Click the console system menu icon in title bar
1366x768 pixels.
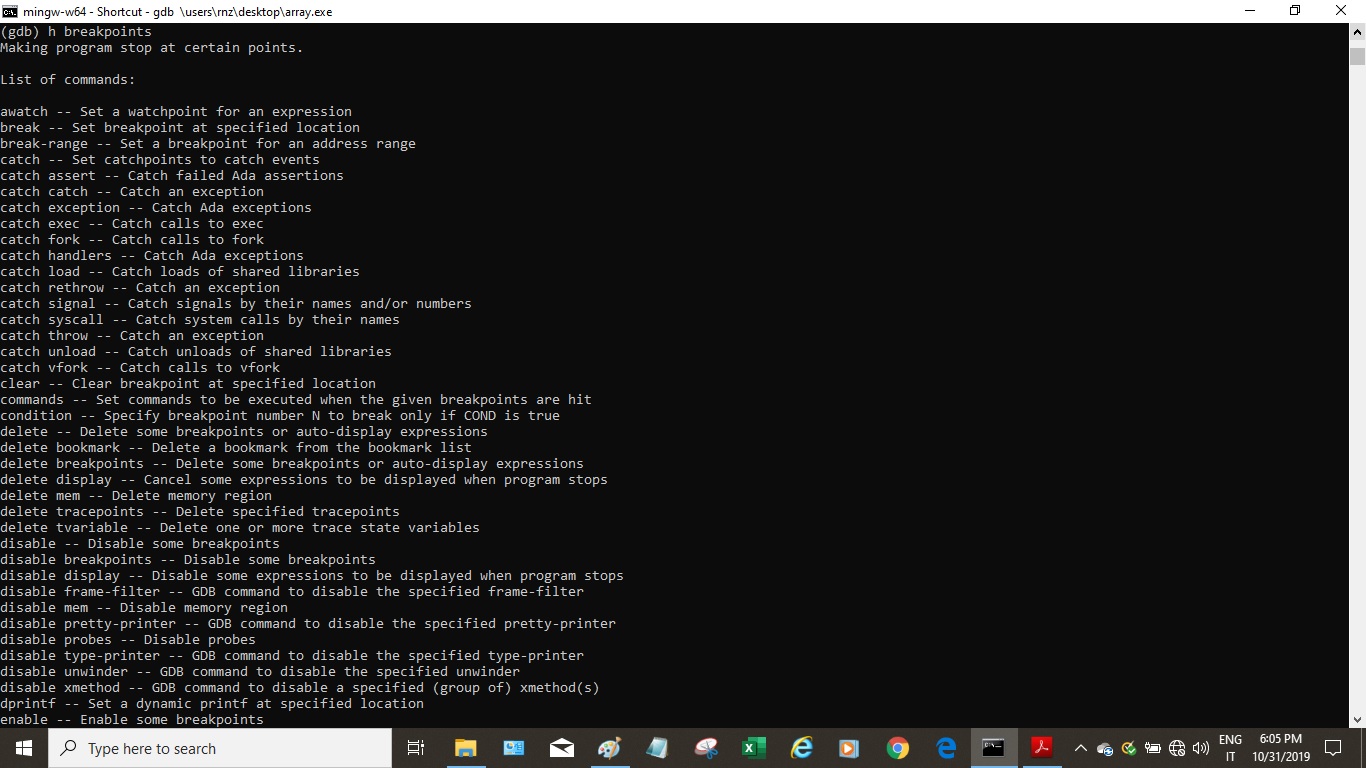(x=10, y=11)
